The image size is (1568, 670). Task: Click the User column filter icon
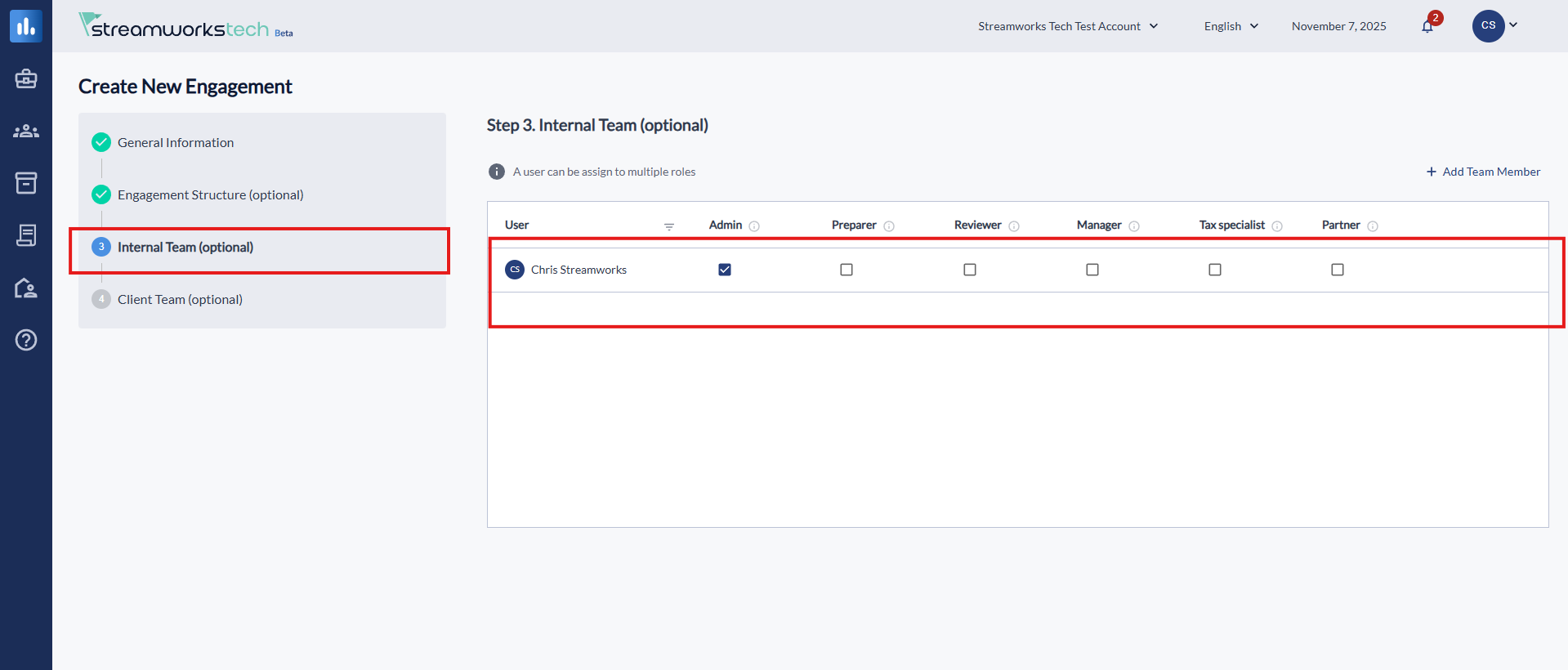[669, 226]
